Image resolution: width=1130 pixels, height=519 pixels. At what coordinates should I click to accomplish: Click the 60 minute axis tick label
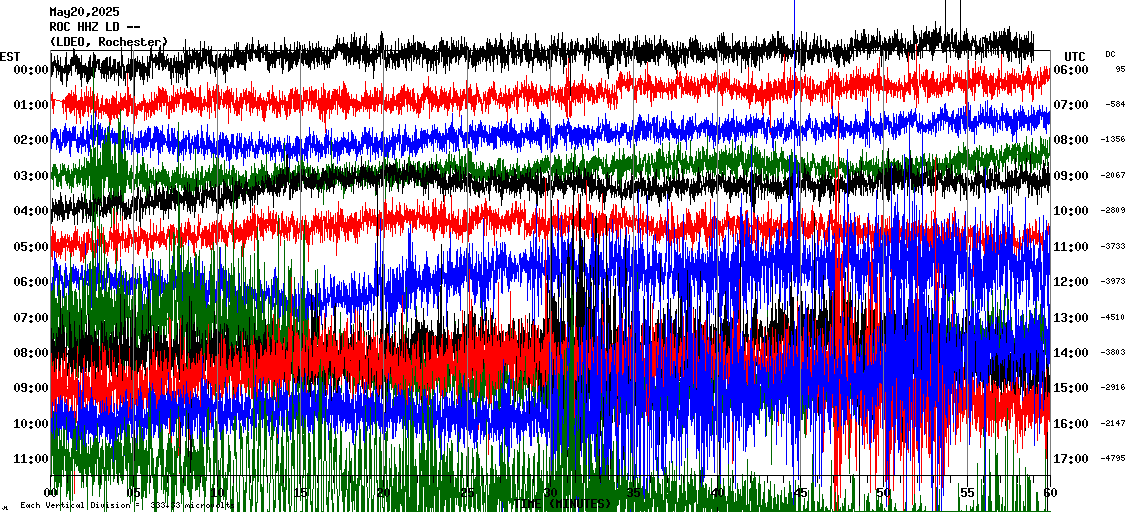click(x=1049, y=493)
